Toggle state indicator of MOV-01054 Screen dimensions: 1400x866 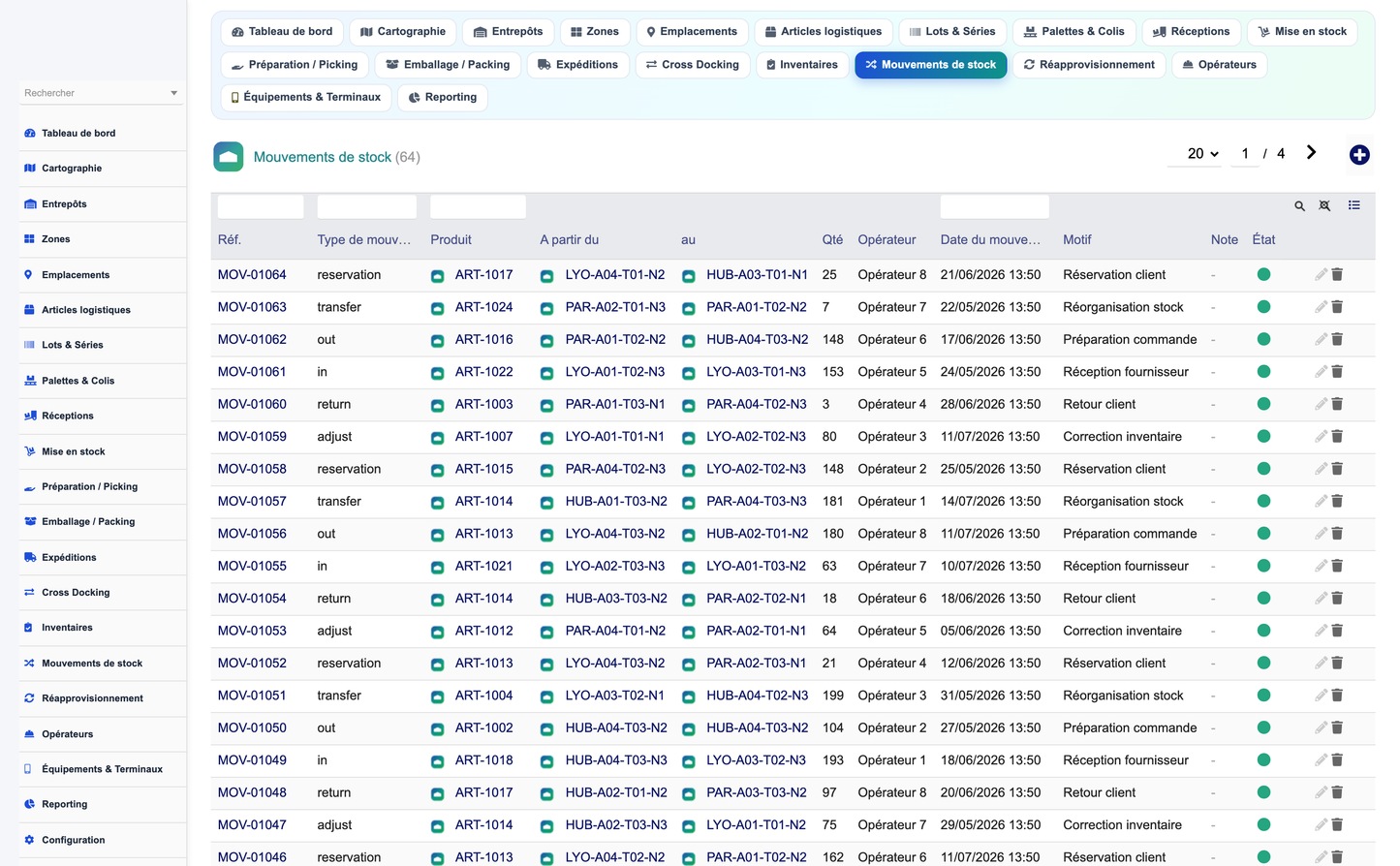[1263, 599]
